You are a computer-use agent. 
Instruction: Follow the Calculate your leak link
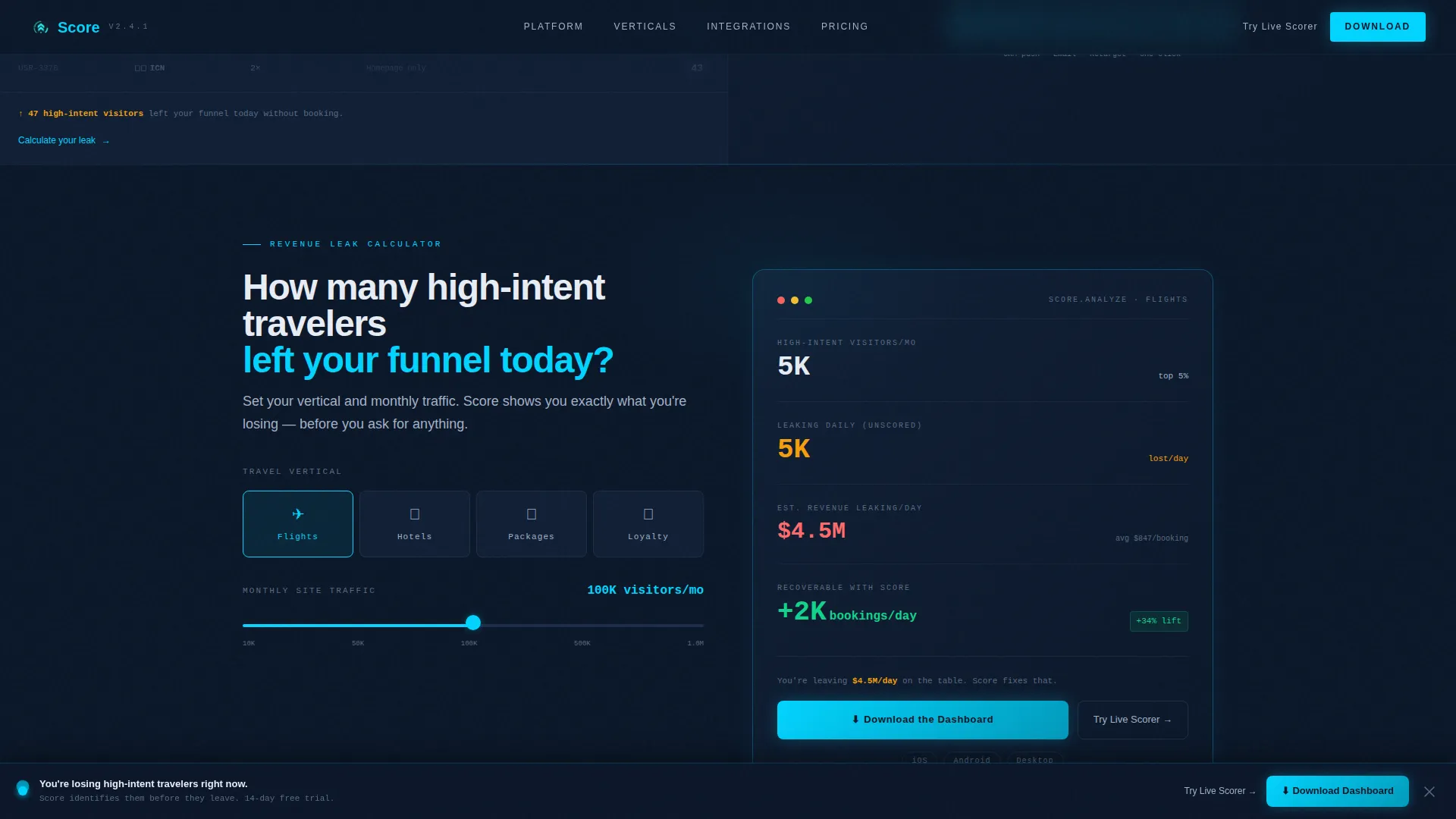point(64,140)
